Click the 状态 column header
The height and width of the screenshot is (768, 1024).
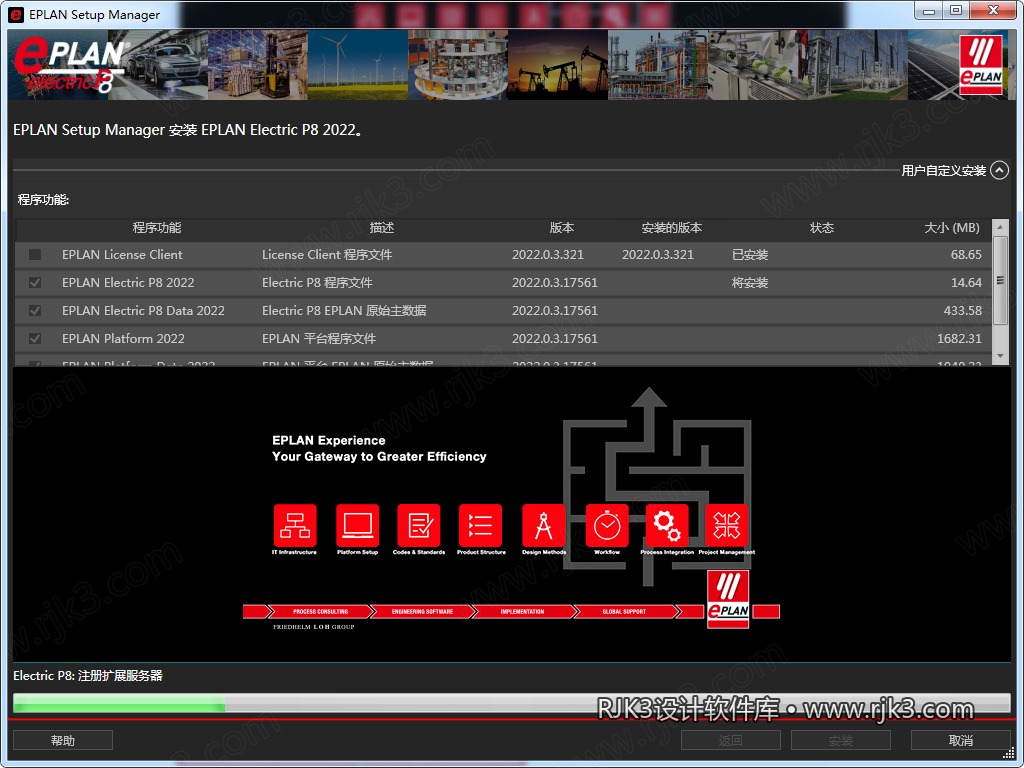tap(822, 228)
